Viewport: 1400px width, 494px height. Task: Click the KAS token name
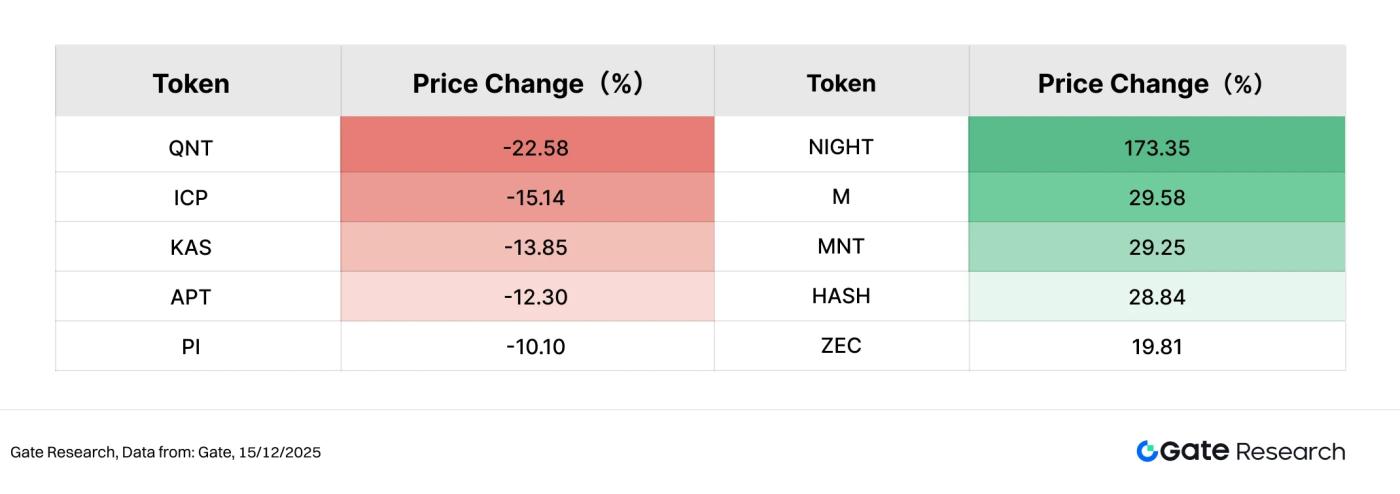[191, 247]
